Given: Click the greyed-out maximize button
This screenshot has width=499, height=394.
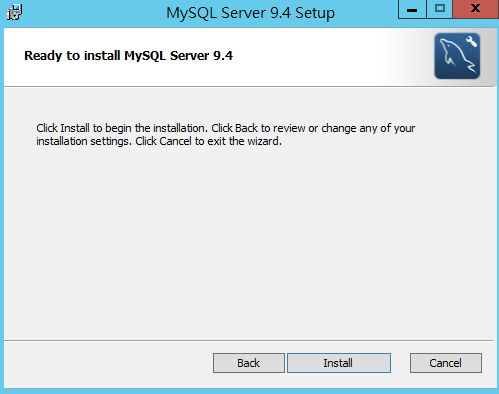Looking at the screenshot, I should [x=440, y=9].
